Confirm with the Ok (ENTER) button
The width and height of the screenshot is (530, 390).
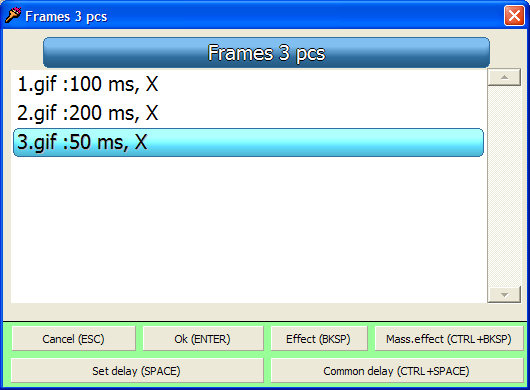click(x=203, y=339)
